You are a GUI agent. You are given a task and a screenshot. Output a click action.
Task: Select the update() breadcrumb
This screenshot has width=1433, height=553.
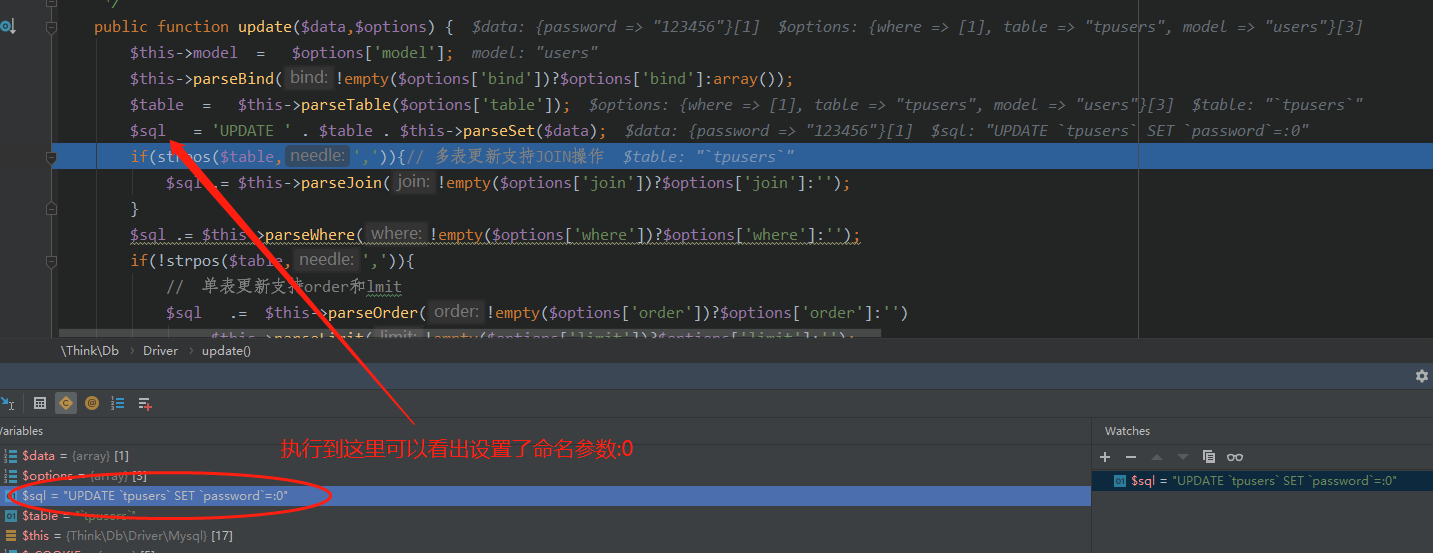click(226, 350)
